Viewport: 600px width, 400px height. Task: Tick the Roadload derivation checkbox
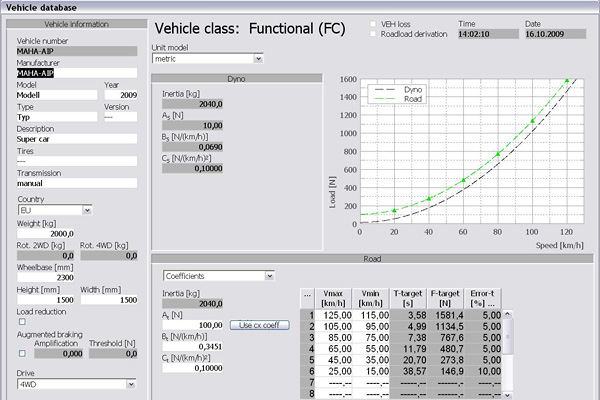click(373, 33)
